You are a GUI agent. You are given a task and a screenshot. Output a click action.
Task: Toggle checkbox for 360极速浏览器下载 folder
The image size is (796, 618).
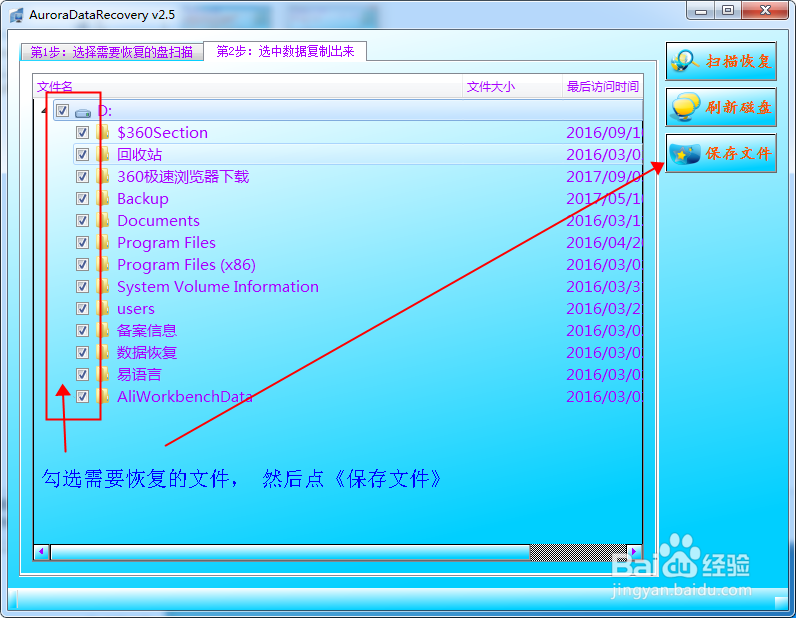pyautogui.click(x=82, y=177)
